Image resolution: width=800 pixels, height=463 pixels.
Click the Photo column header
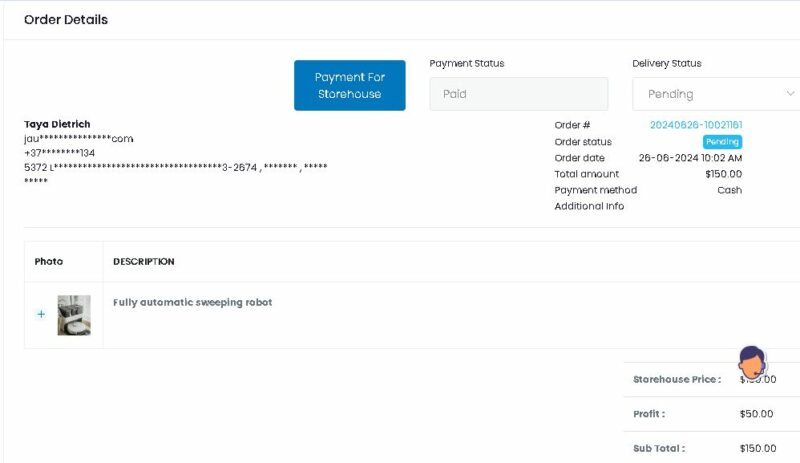click(49, 262)
